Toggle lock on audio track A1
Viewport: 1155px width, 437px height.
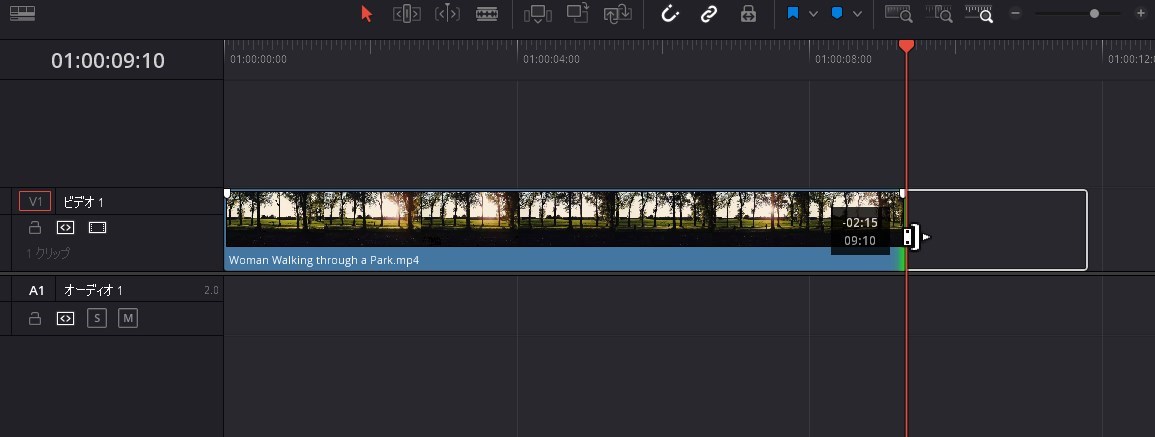point(35,318)
